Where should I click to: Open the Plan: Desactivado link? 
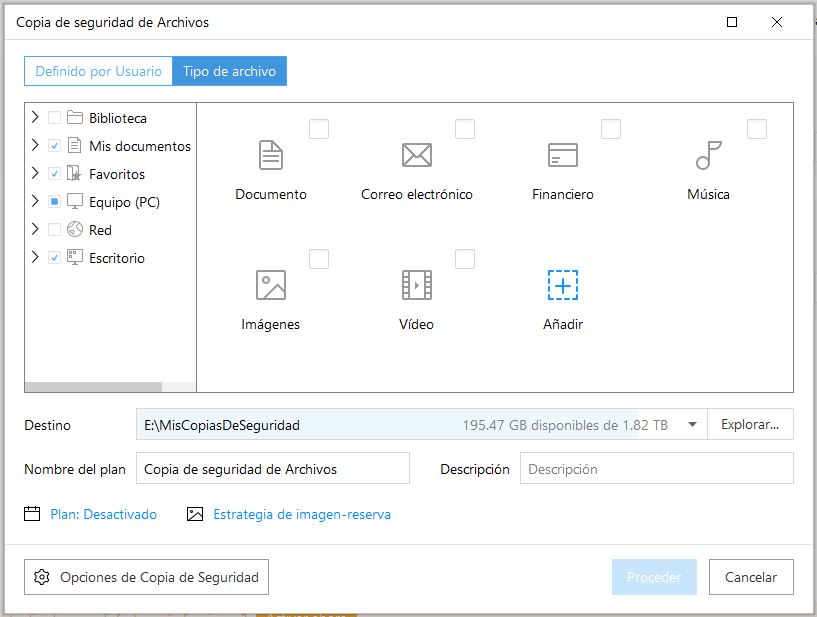click(x=103, y=515)
